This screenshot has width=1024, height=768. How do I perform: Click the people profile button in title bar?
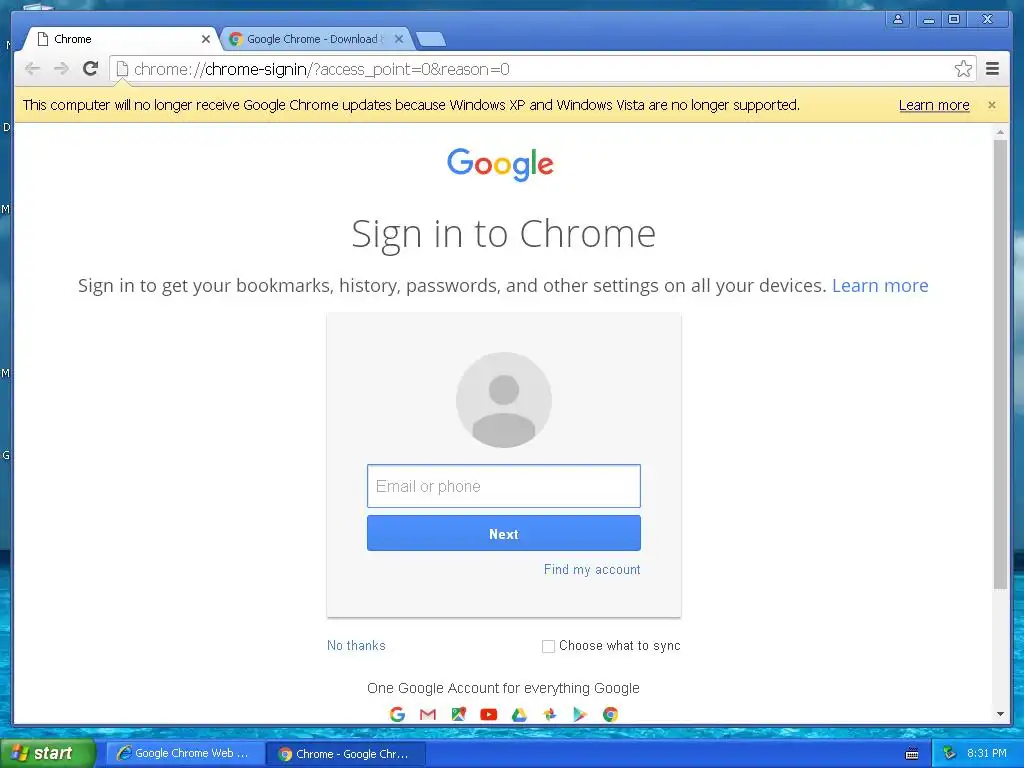(898, 19)
